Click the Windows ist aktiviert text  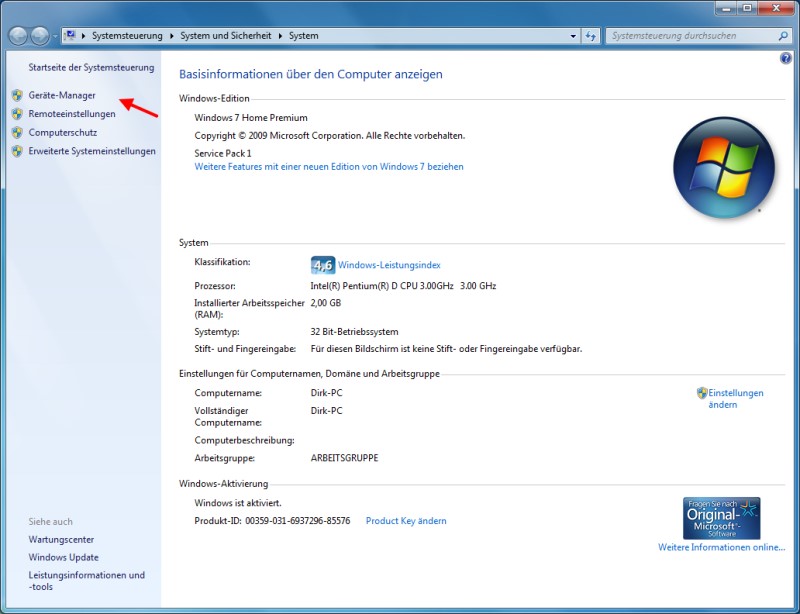238,503
